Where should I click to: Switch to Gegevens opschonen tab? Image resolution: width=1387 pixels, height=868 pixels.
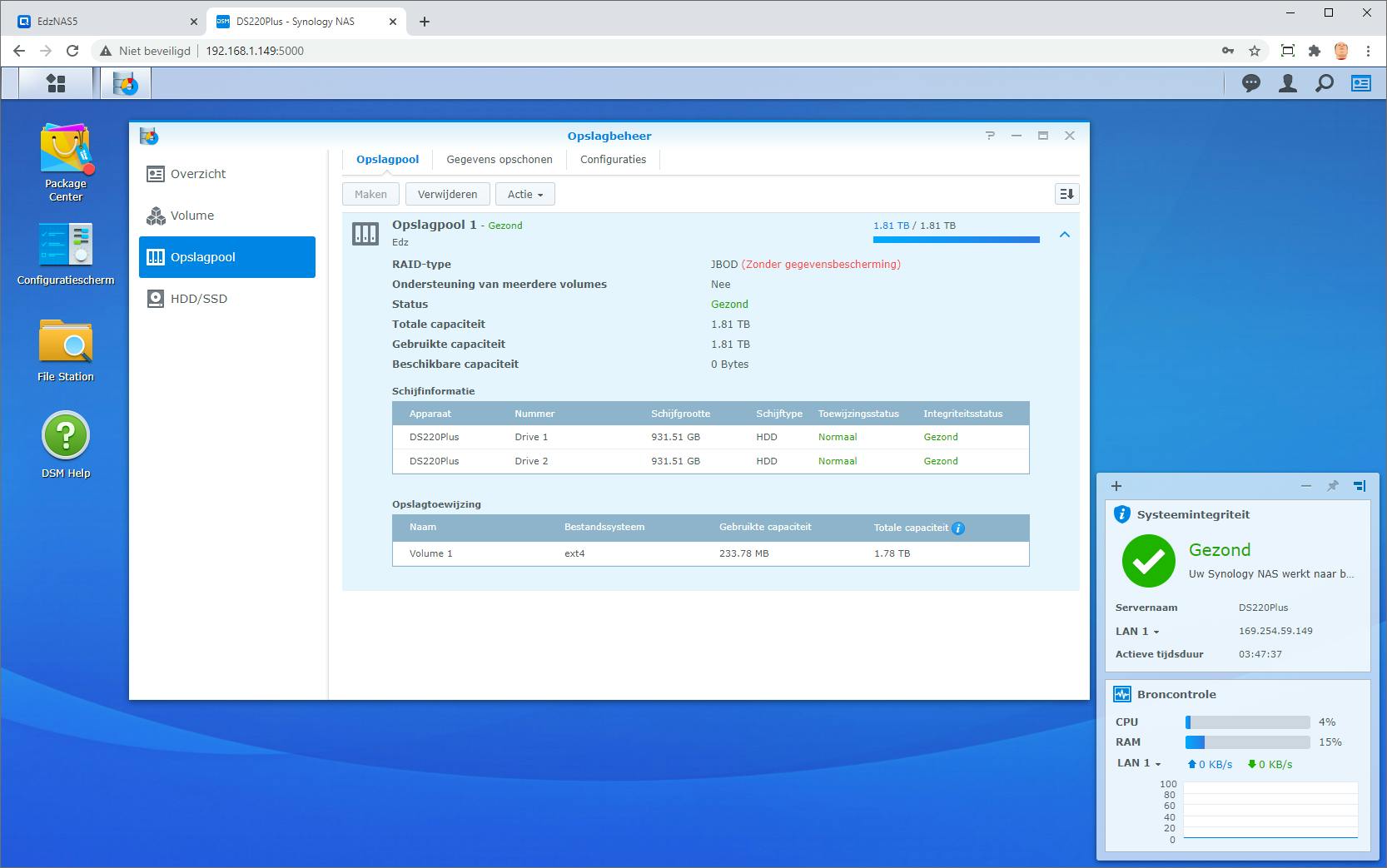[x=499, y=160]
